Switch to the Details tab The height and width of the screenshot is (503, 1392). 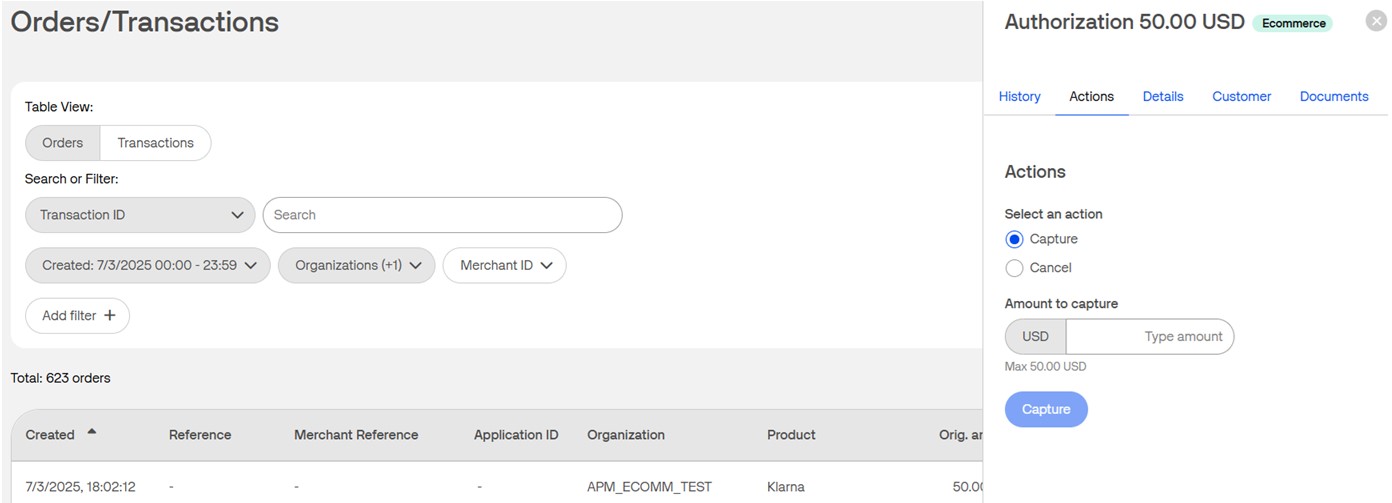1163,97
